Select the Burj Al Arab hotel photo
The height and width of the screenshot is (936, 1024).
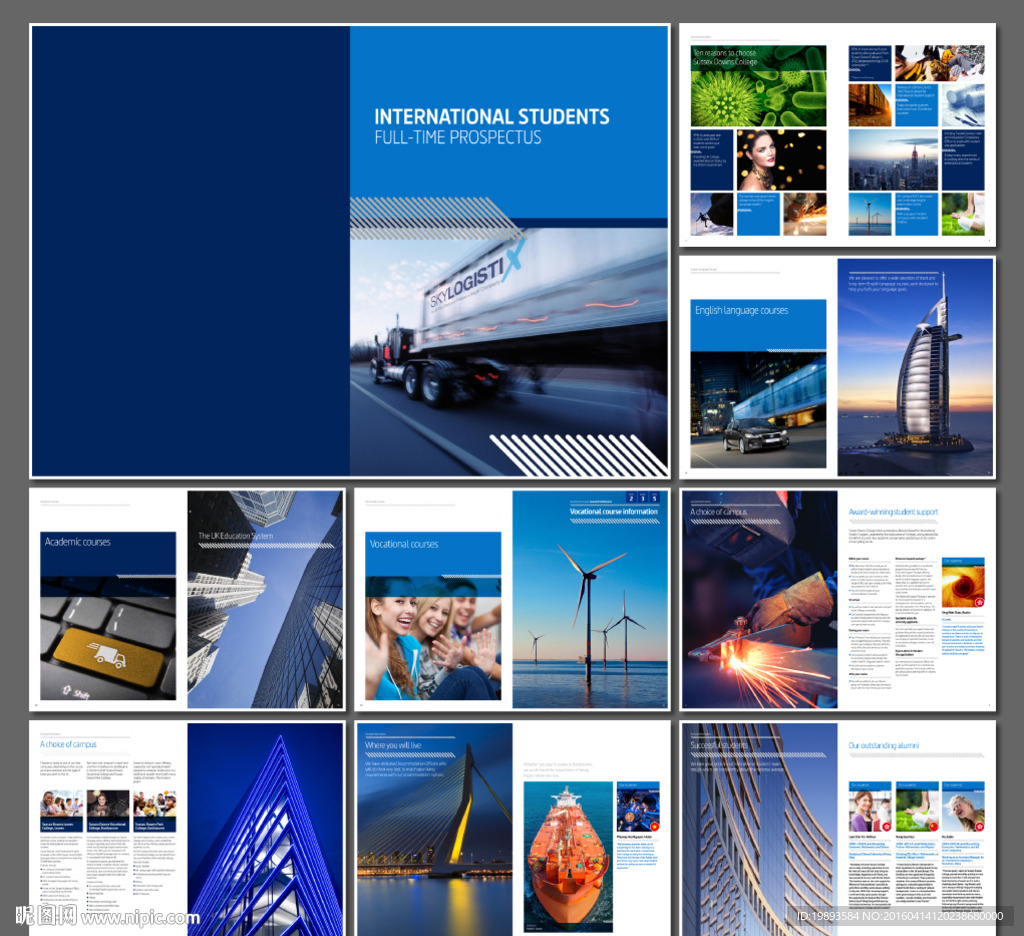(x=915, y=367)
